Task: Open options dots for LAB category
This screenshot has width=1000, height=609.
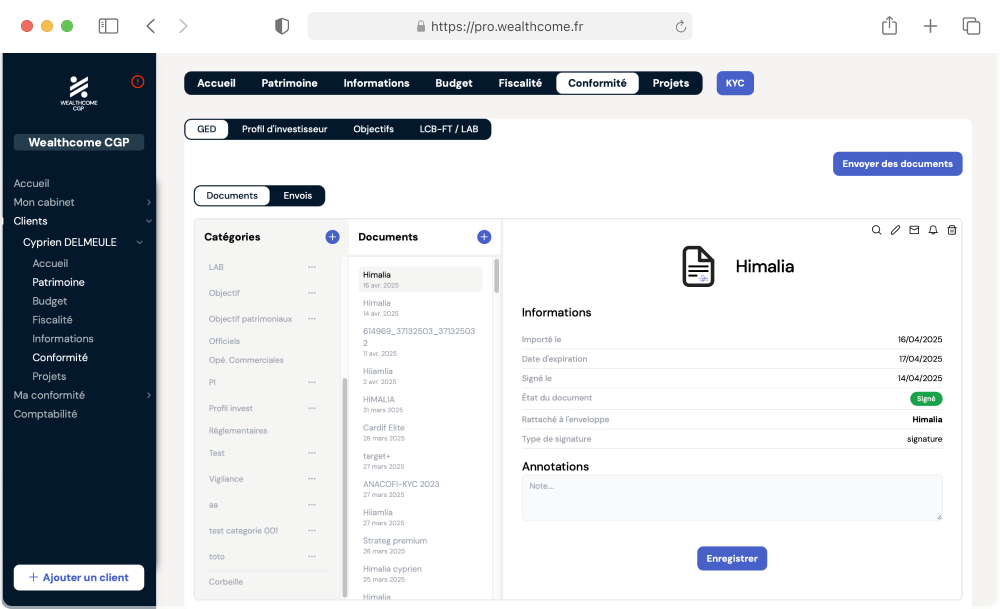Action: 312,267
